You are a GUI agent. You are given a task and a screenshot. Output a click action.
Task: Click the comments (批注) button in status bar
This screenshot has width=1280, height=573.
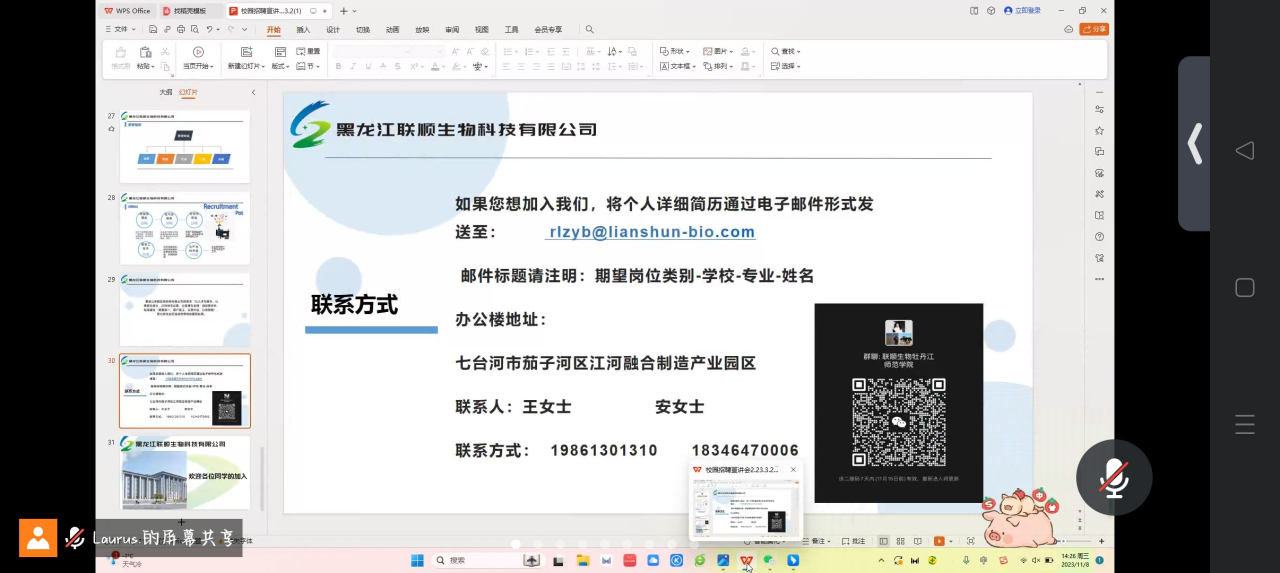pos(852,541)
